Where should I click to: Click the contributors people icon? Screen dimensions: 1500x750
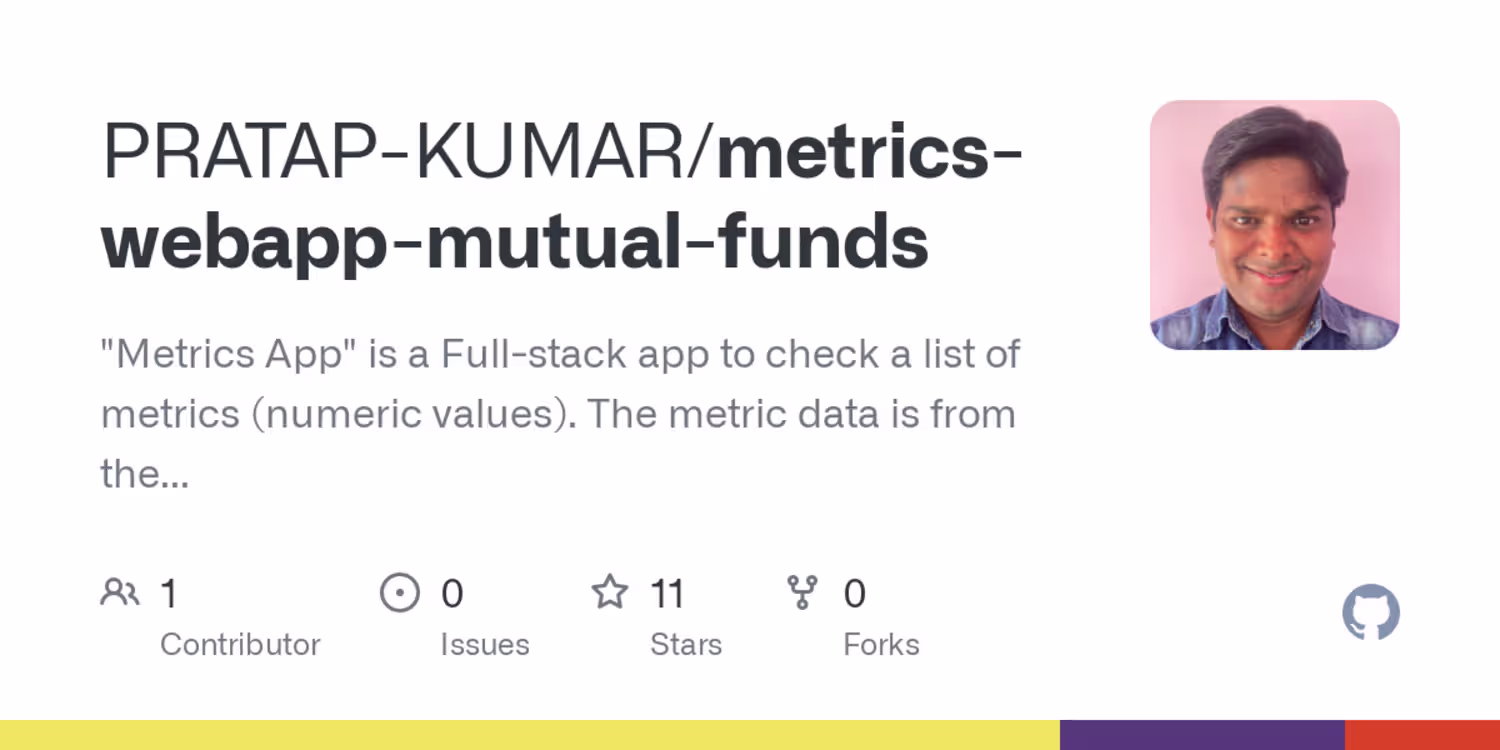[x=120, y=593]
